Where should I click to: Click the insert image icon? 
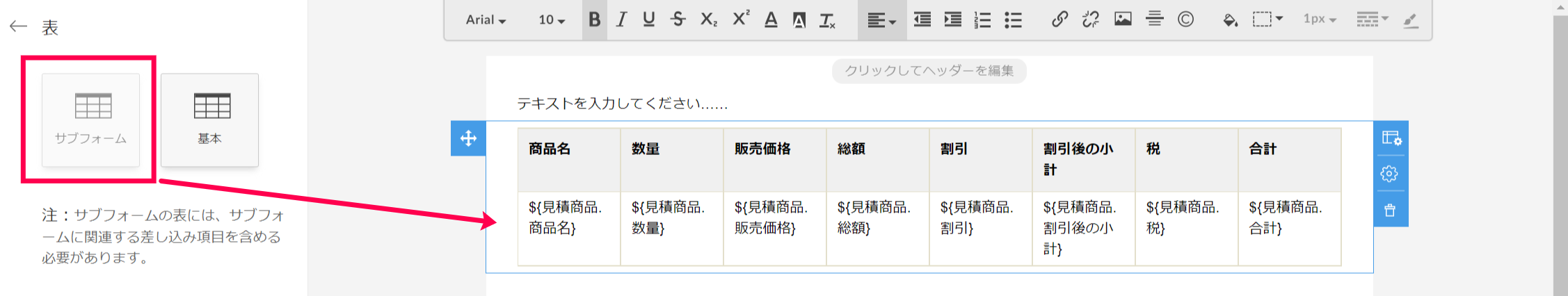pyautogui.click(x=1123, y=19)
